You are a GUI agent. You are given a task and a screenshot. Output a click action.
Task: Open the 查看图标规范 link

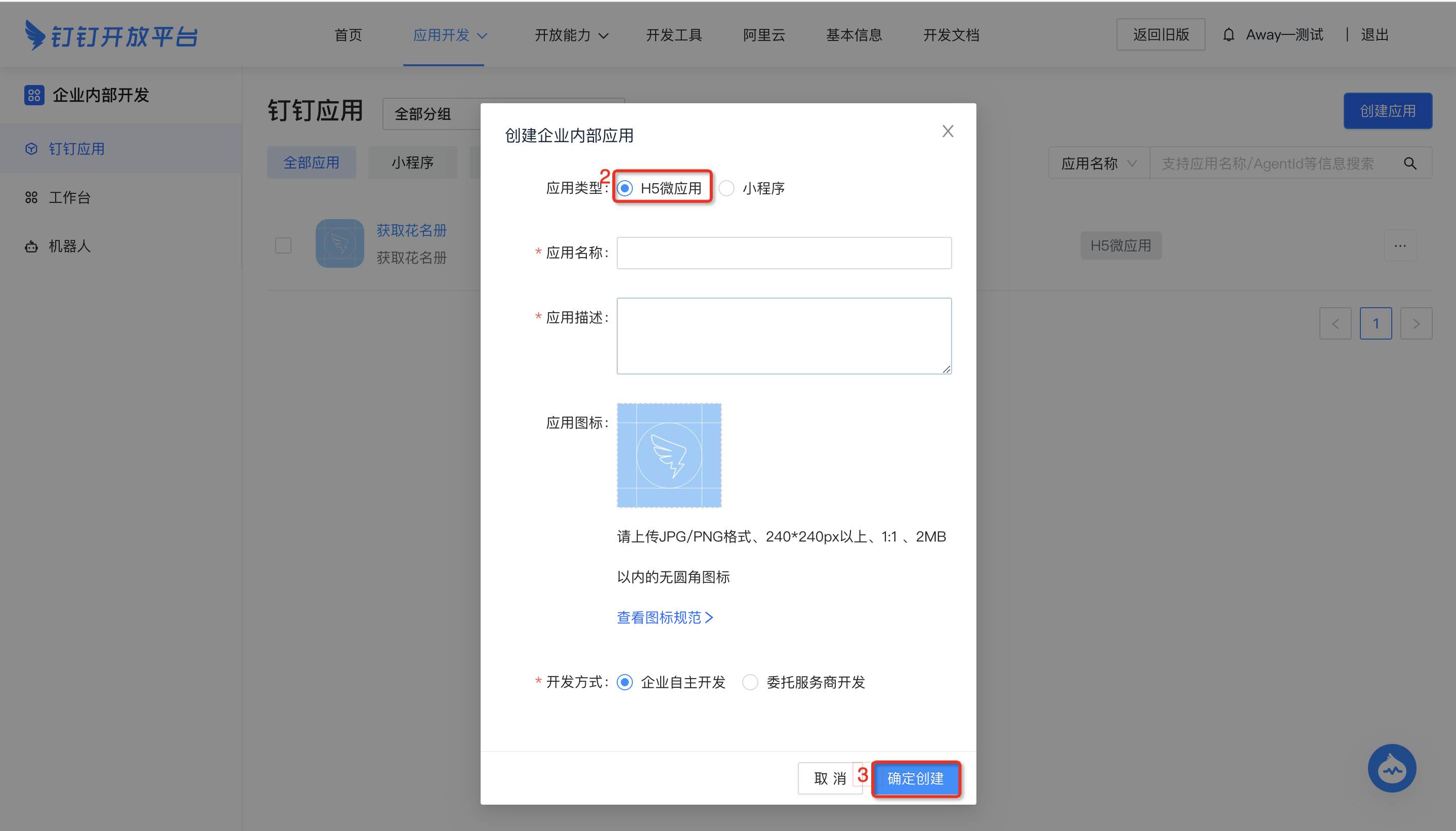point(665,617)
